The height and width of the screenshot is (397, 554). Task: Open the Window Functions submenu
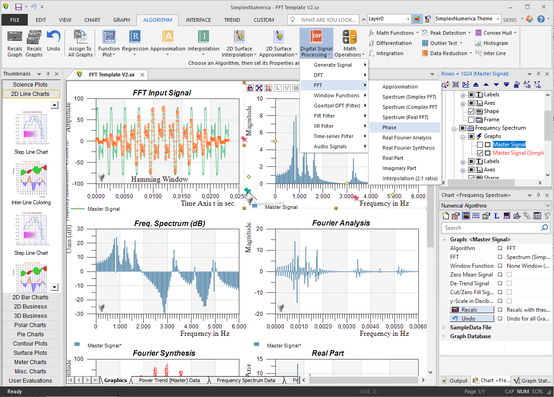point(334,95)
